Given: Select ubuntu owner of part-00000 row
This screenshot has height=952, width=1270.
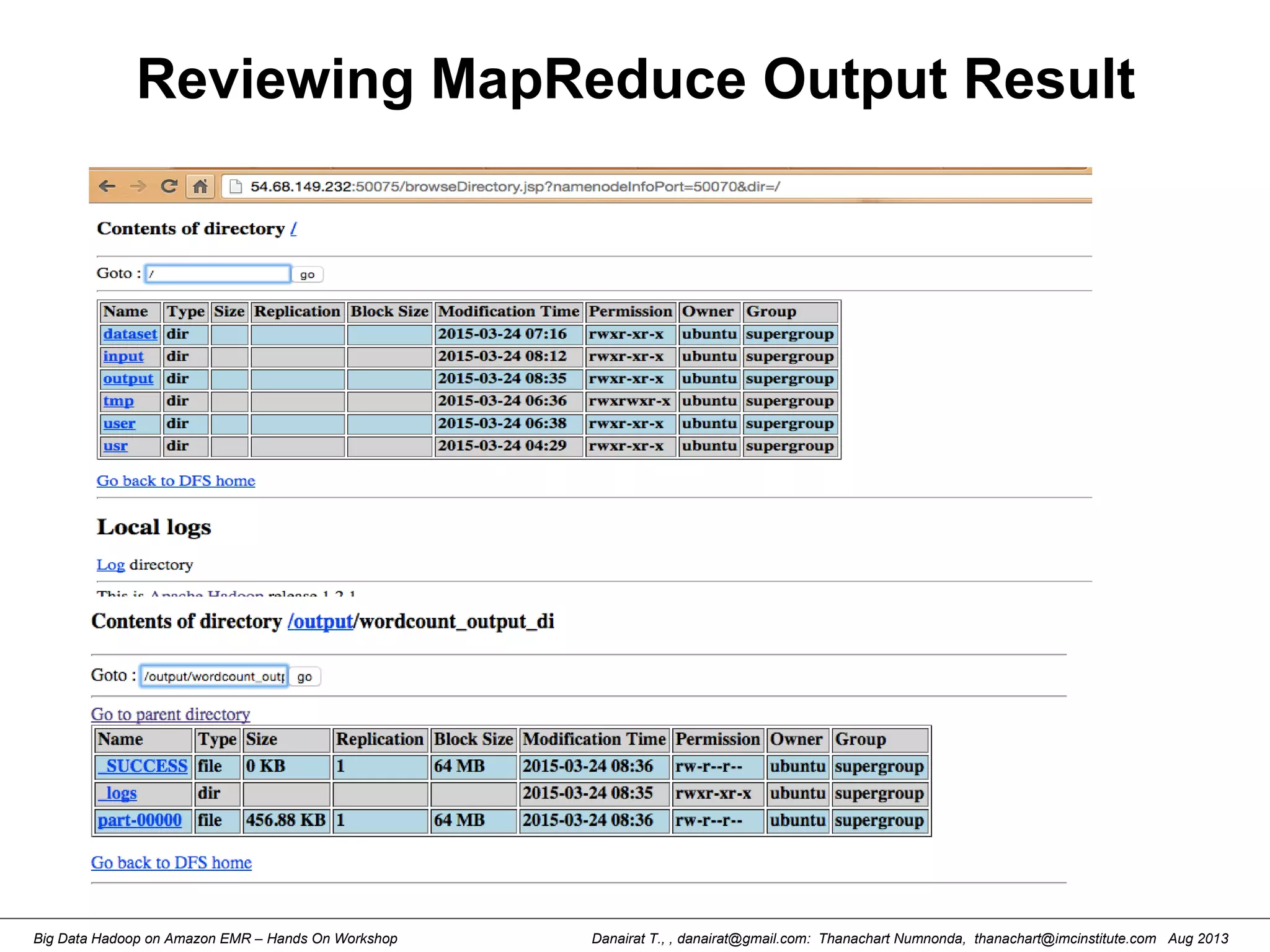Looking at the screenshot, I should coord(797,821).
